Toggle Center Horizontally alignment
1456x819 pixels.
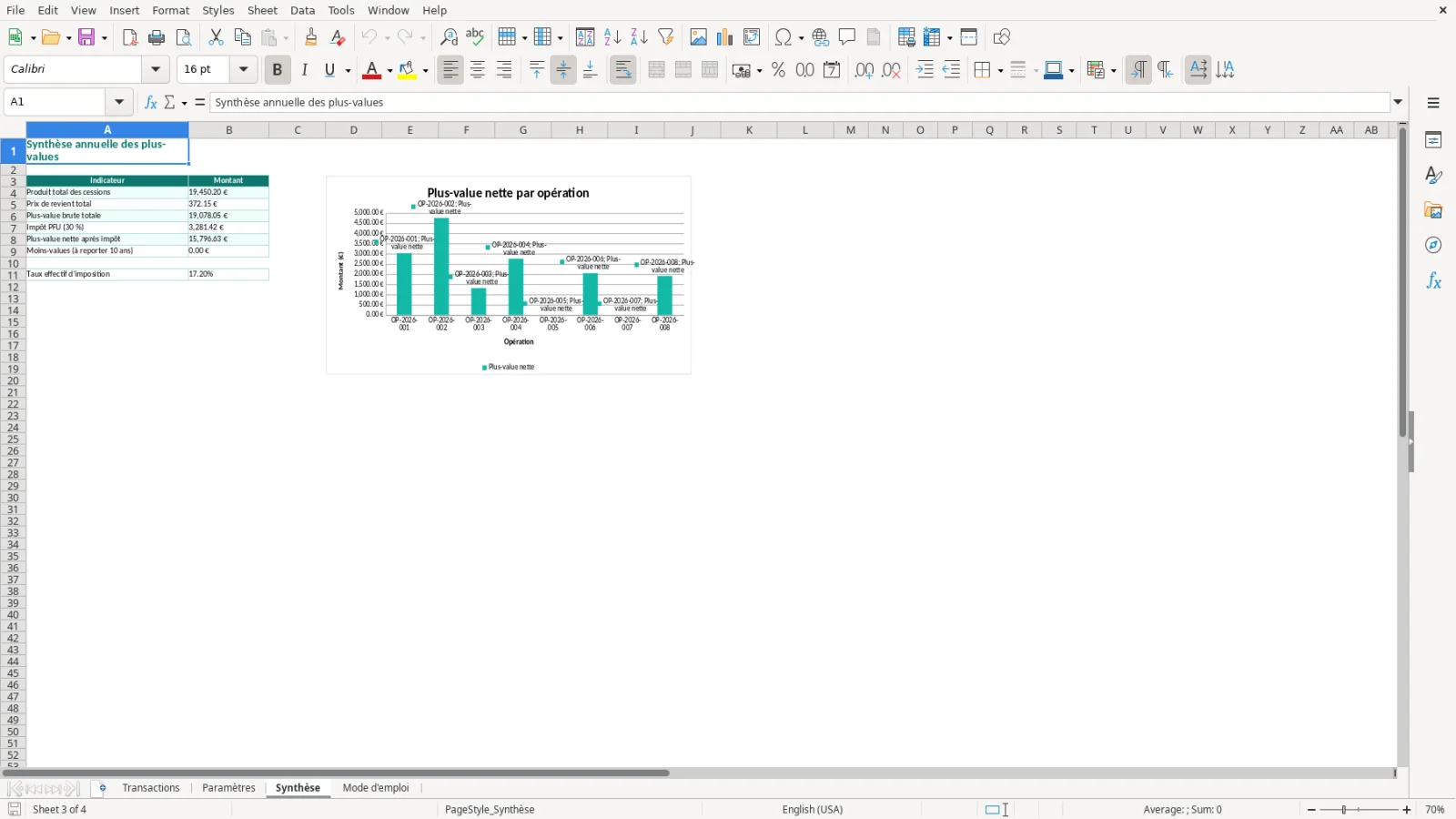(478, 70)
